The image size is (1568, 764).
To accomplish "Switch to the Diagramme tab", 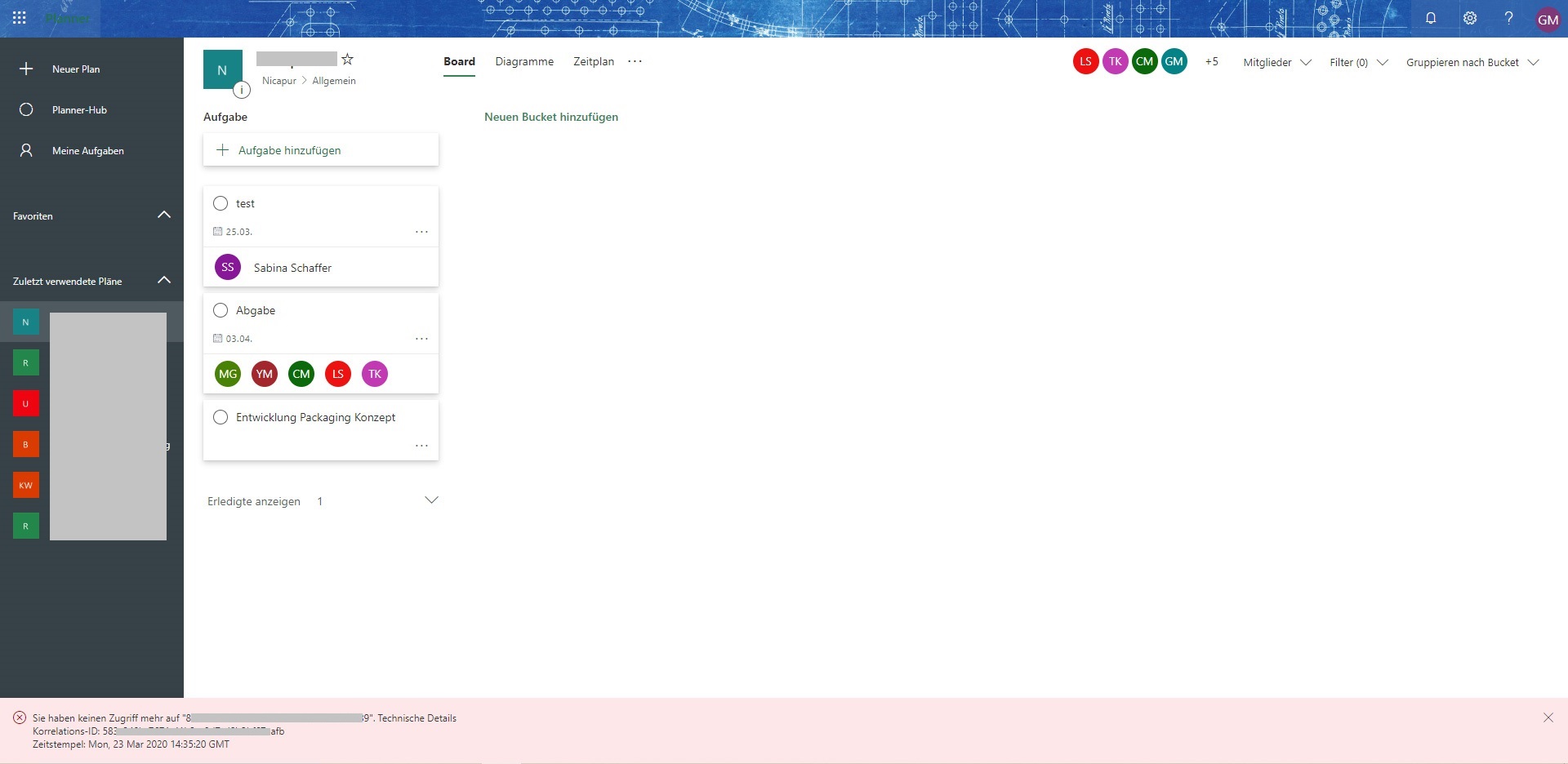I will [524, 61].
